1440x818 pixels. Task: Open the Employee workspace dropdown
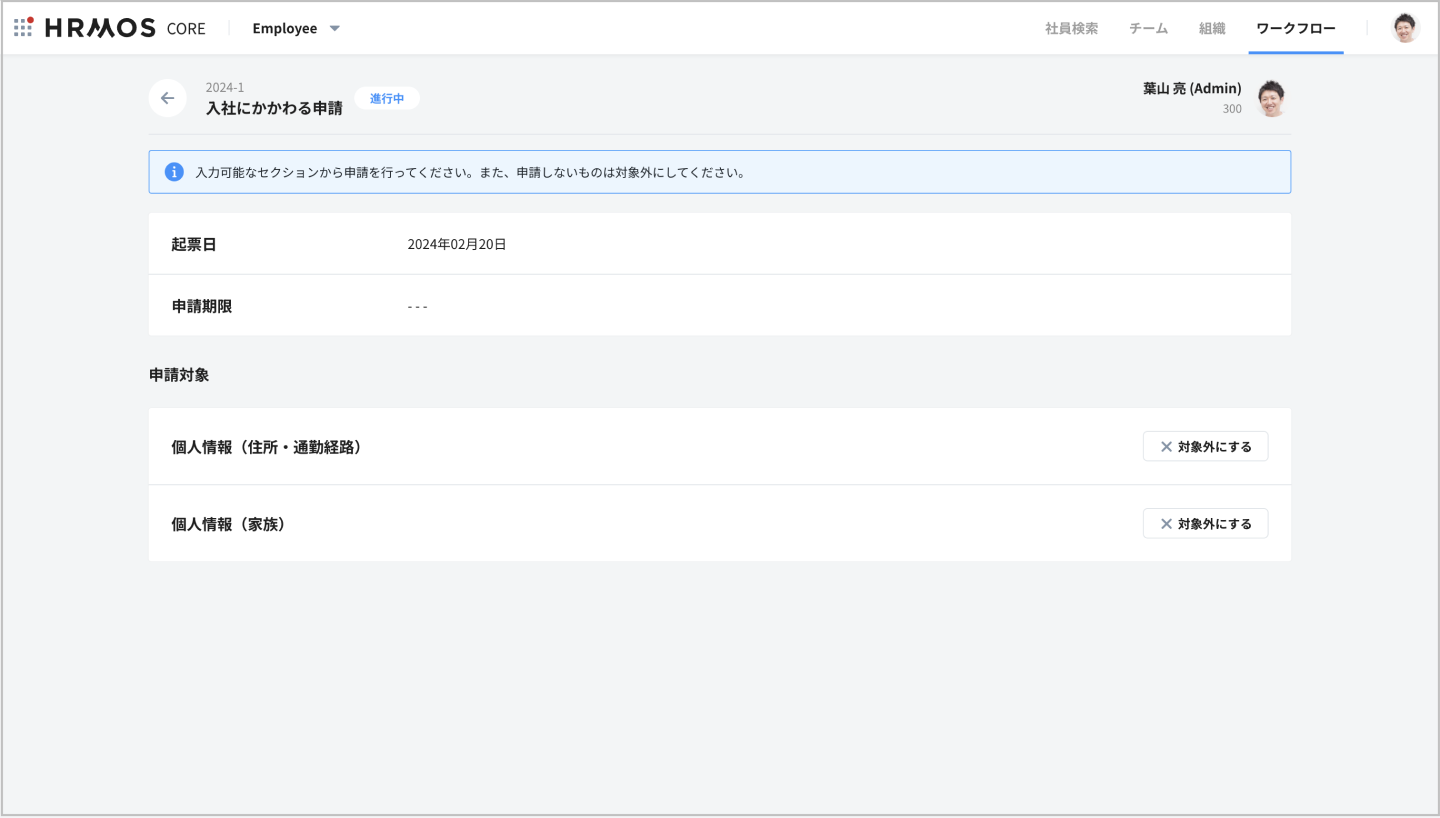pyautogui.click(x=296, y=28)
